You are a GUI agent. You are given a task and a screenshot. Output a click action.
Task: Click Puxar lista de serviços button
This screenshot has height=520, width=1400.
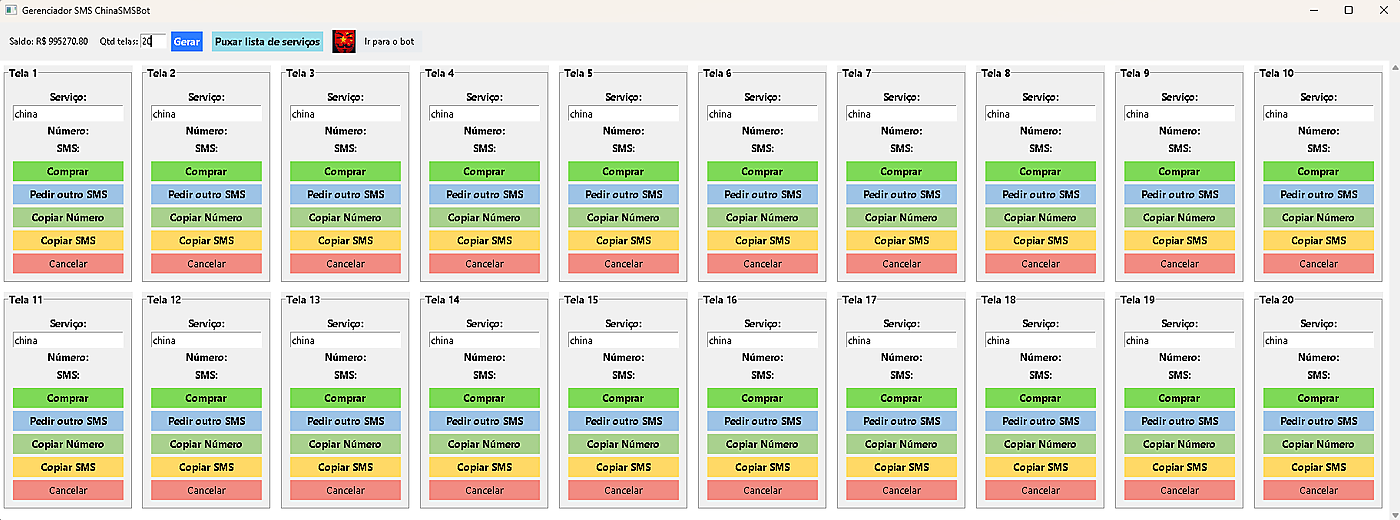[267, 42]
